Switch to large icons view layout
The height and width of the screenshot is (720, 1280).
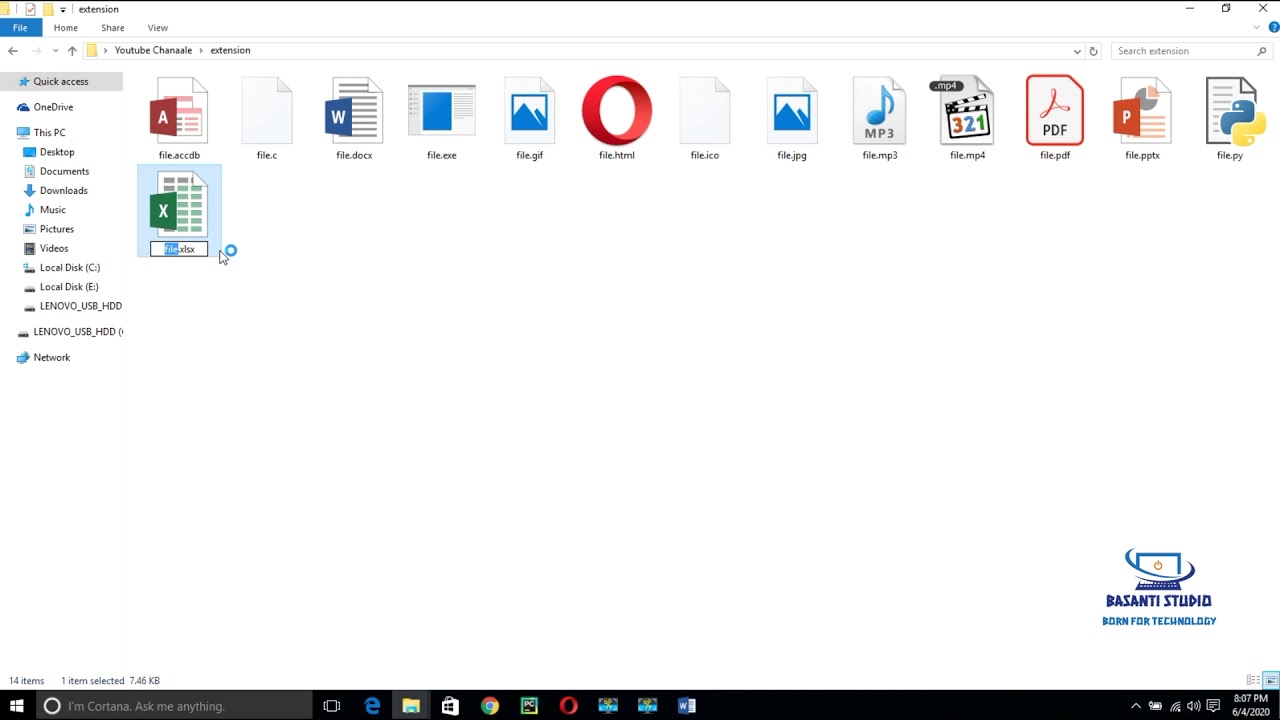pyautogui.click(x=1271, y=680)
